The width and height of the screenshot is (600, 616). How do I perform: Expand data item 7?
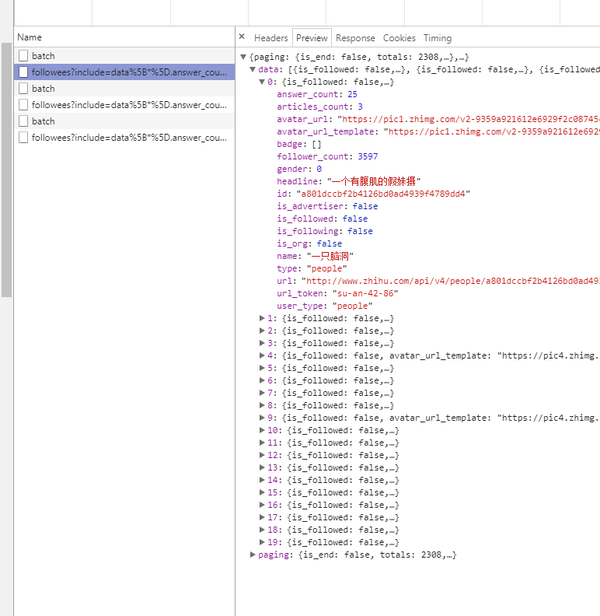pos(262,393)
